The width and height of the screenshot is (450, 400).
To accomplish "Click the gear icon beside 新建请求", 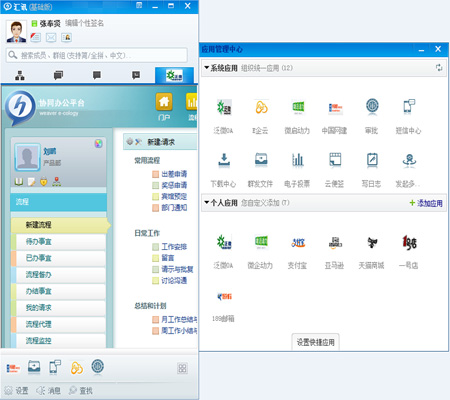I will tap(130, 142).
